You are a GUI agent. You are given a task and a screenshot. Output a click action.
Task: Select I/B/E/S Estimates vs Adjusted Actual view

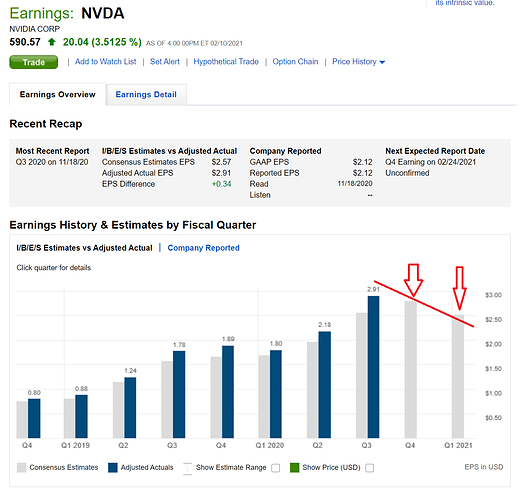tap(84, 248)
